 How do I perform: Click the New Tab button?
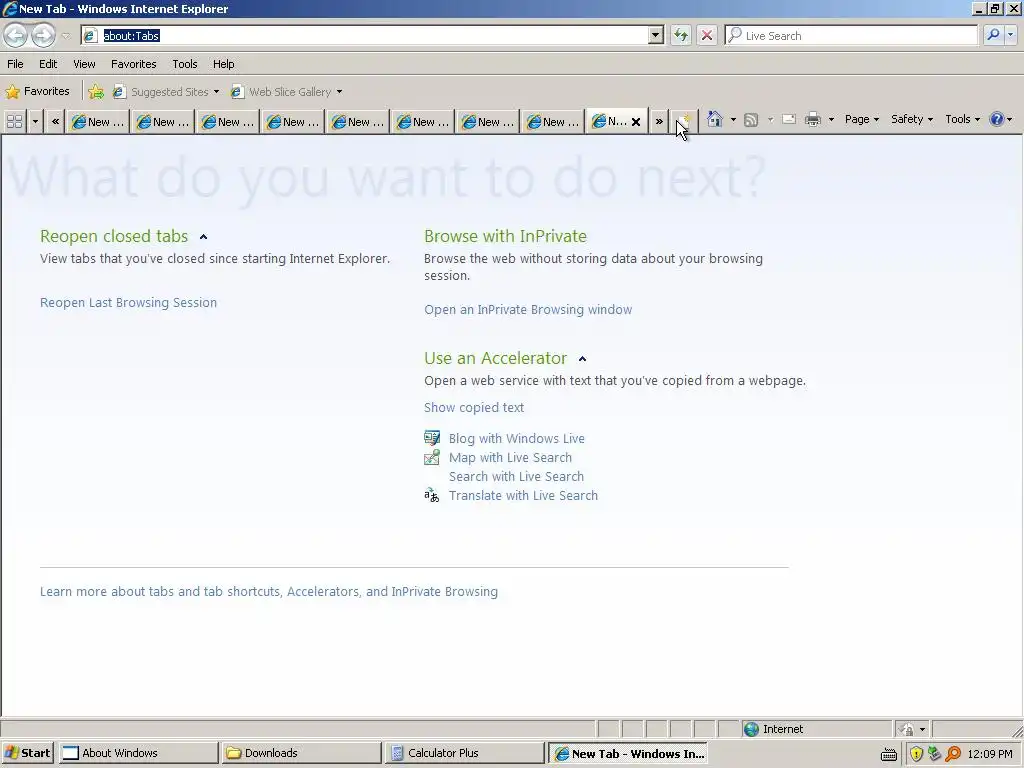683,121
